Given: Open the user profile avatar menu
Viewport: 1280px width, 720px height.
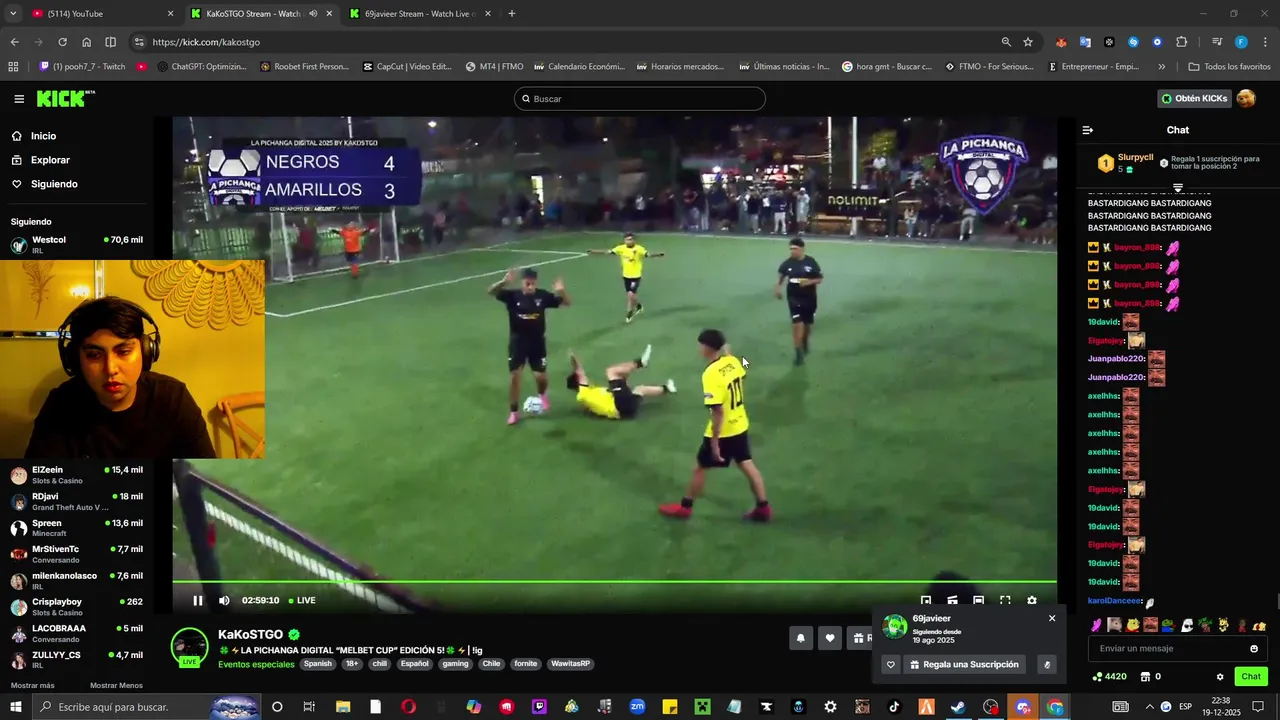Looking at the screenshot, I should coord(1246,98).
